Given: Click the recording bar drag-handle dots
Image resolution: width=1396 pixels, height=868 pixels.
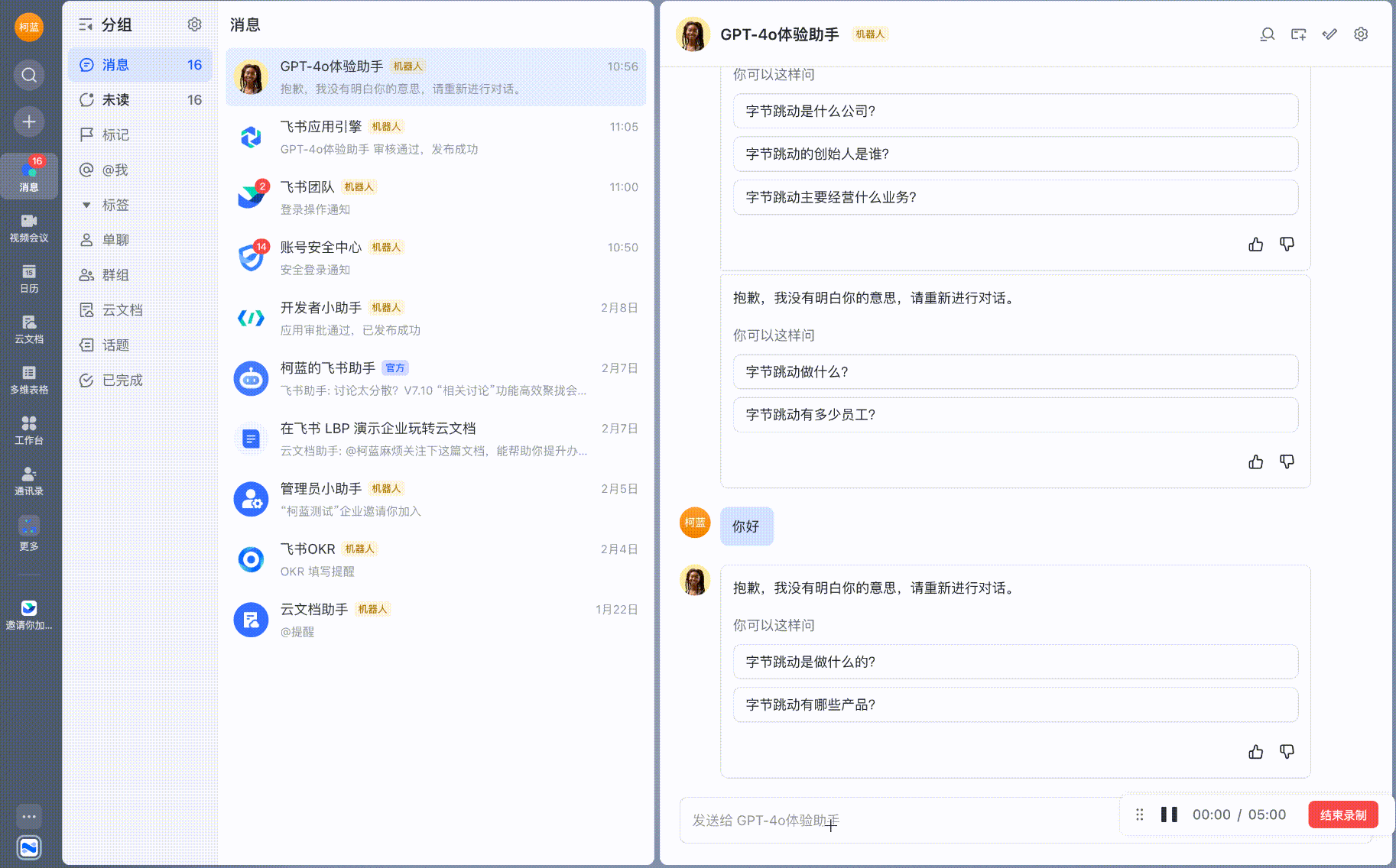Looking at the screenshot, I should tap(1139, 815).
